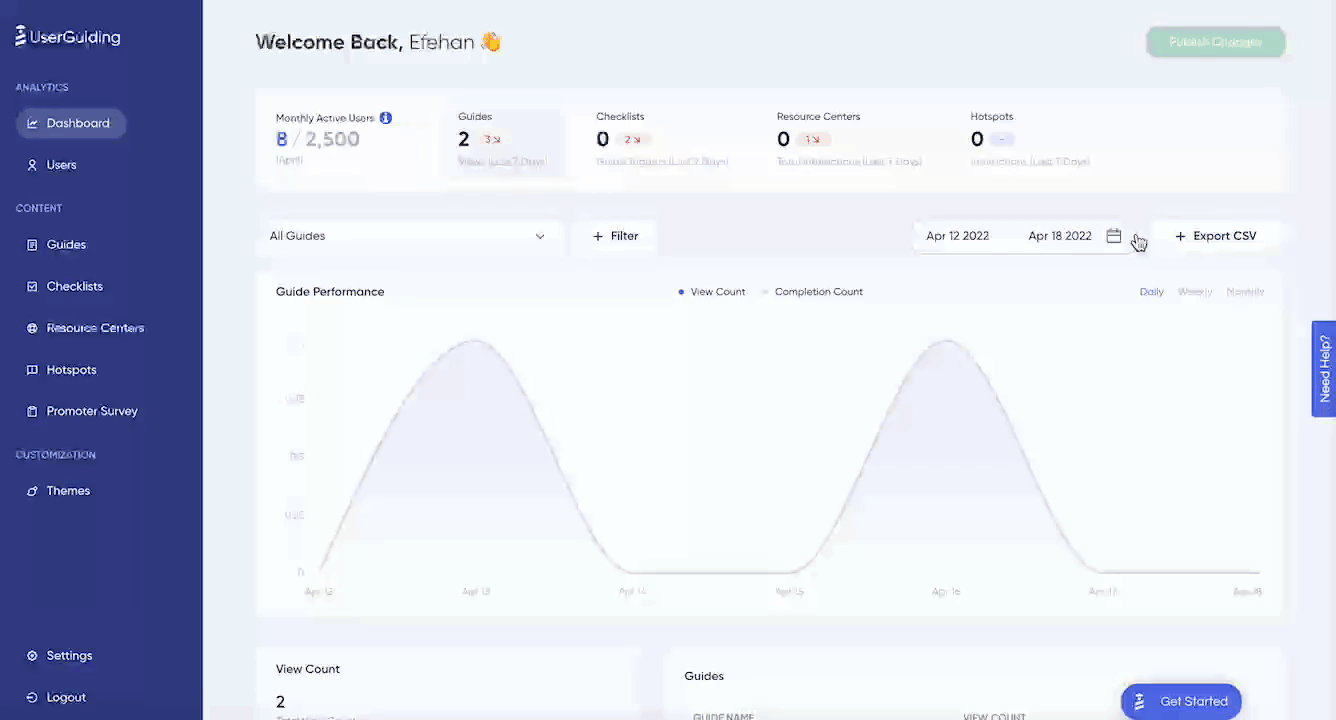The height and width of the screenshot is (720, 1336).
Task: Click the Settings gear icon
Action: (x=32, y=656)
